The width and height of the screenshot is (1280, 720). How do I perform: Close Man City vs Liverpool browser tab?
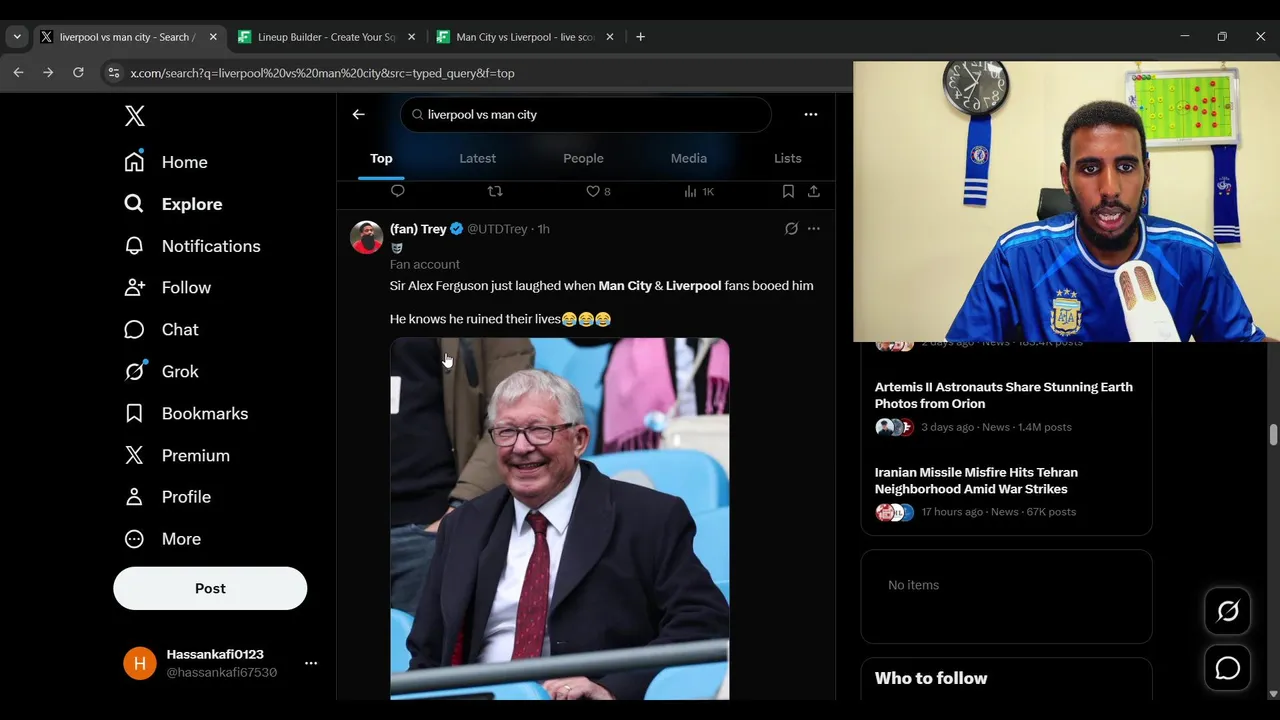[609, 37]
